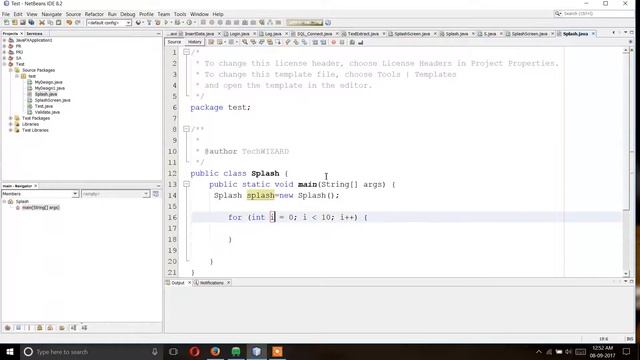Toggle Show Inherited Members in Navigator
Viewport: 640px width, 360px height.
8,328
